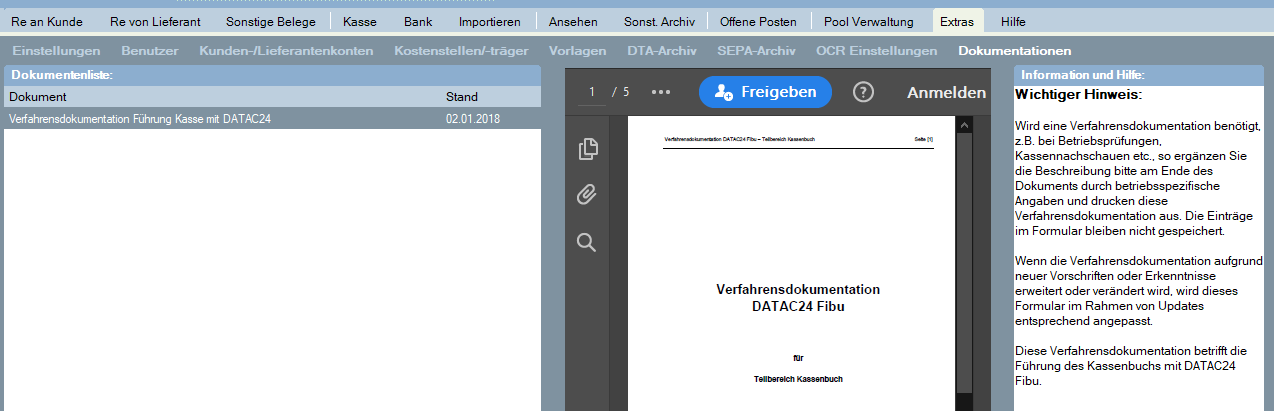Switch to the Offene Posten tab
The width and height of the screenshot is (1274, 411).
pos(759,21)
